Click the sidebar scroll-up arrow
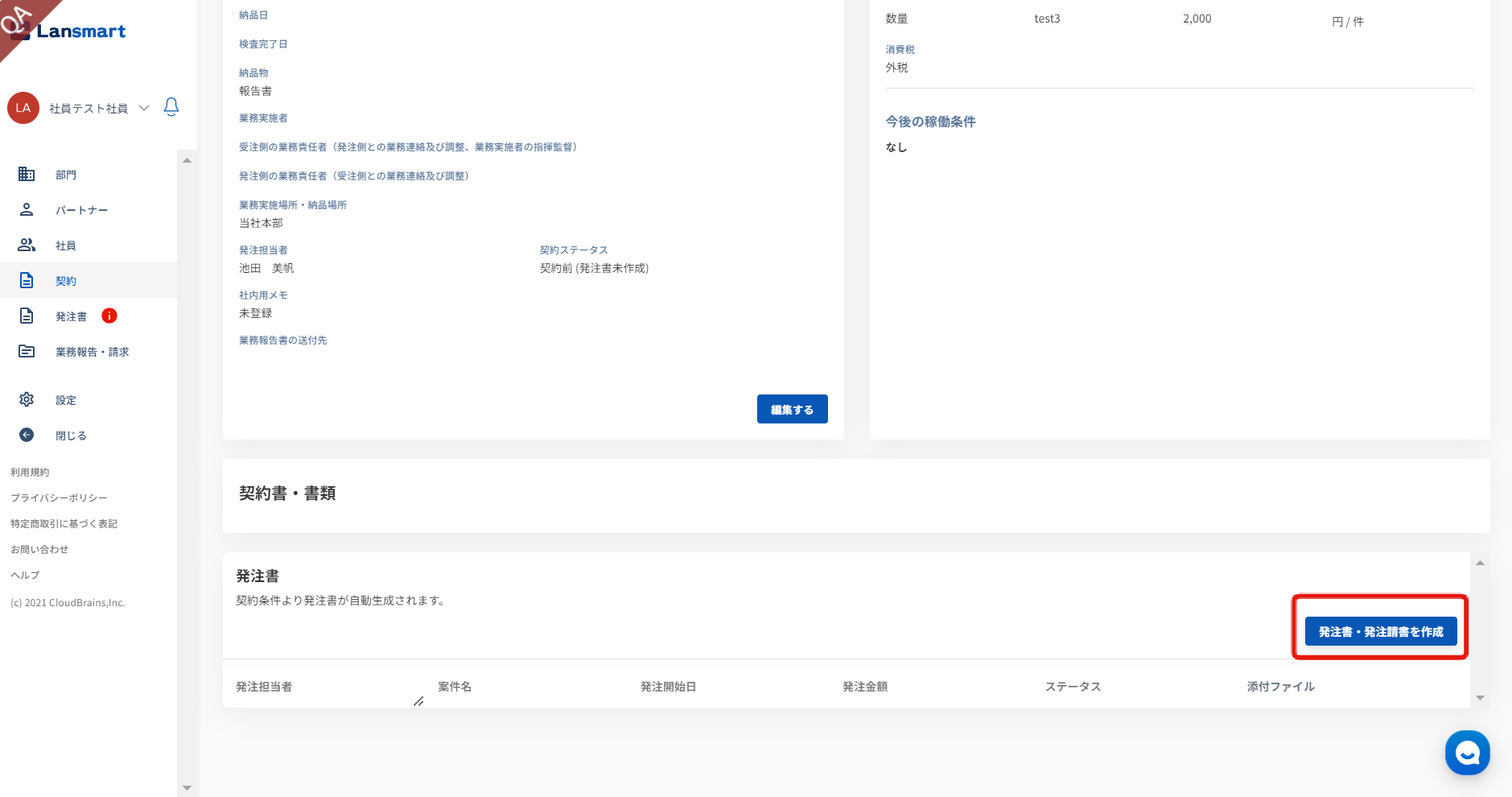 (x=187, y=160)
